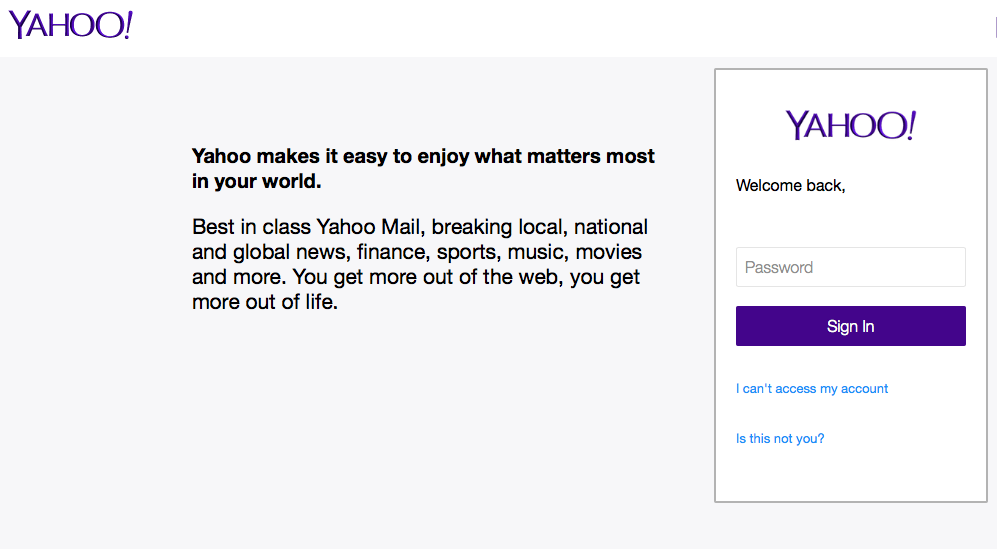Click the "Password" placeholder text
The width and height of the screenshot is (997, 549).
click(x=779, y=268)
